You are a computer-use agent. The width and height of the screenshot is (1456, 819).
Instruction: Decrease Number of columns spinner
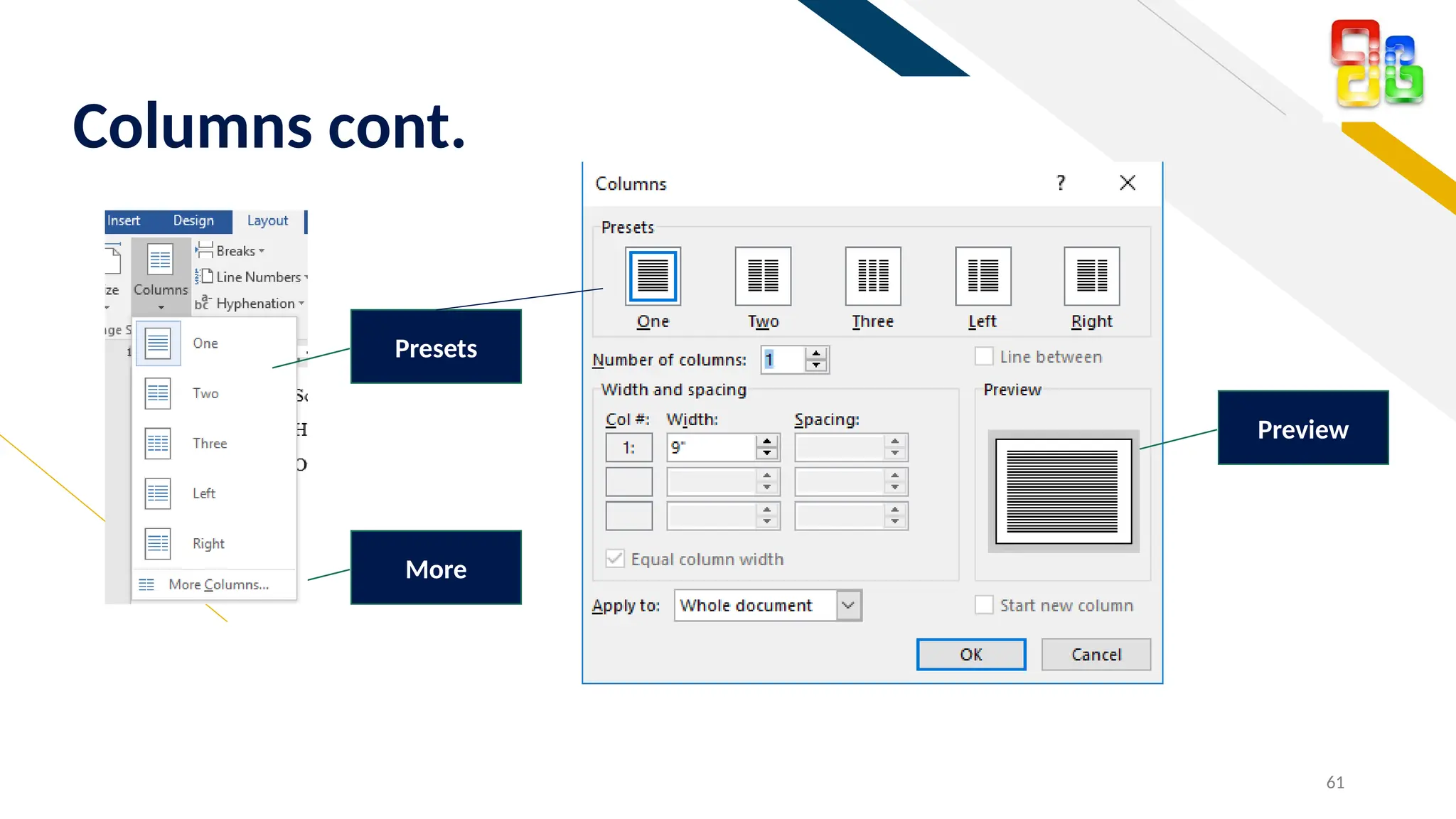(816, 365)
